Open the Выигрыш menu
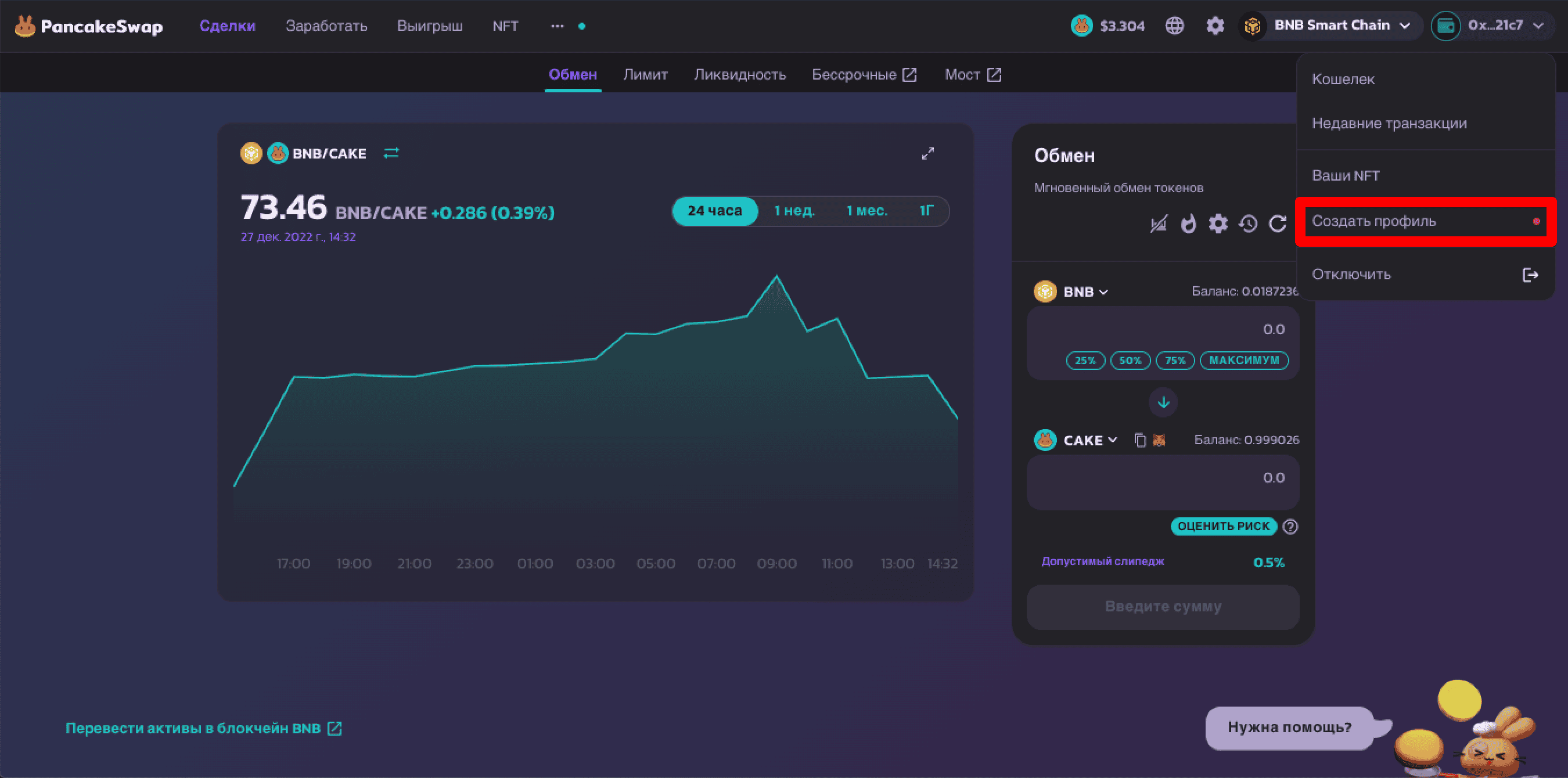Screen dimensions: 1568x778 (x=430, y=26)
